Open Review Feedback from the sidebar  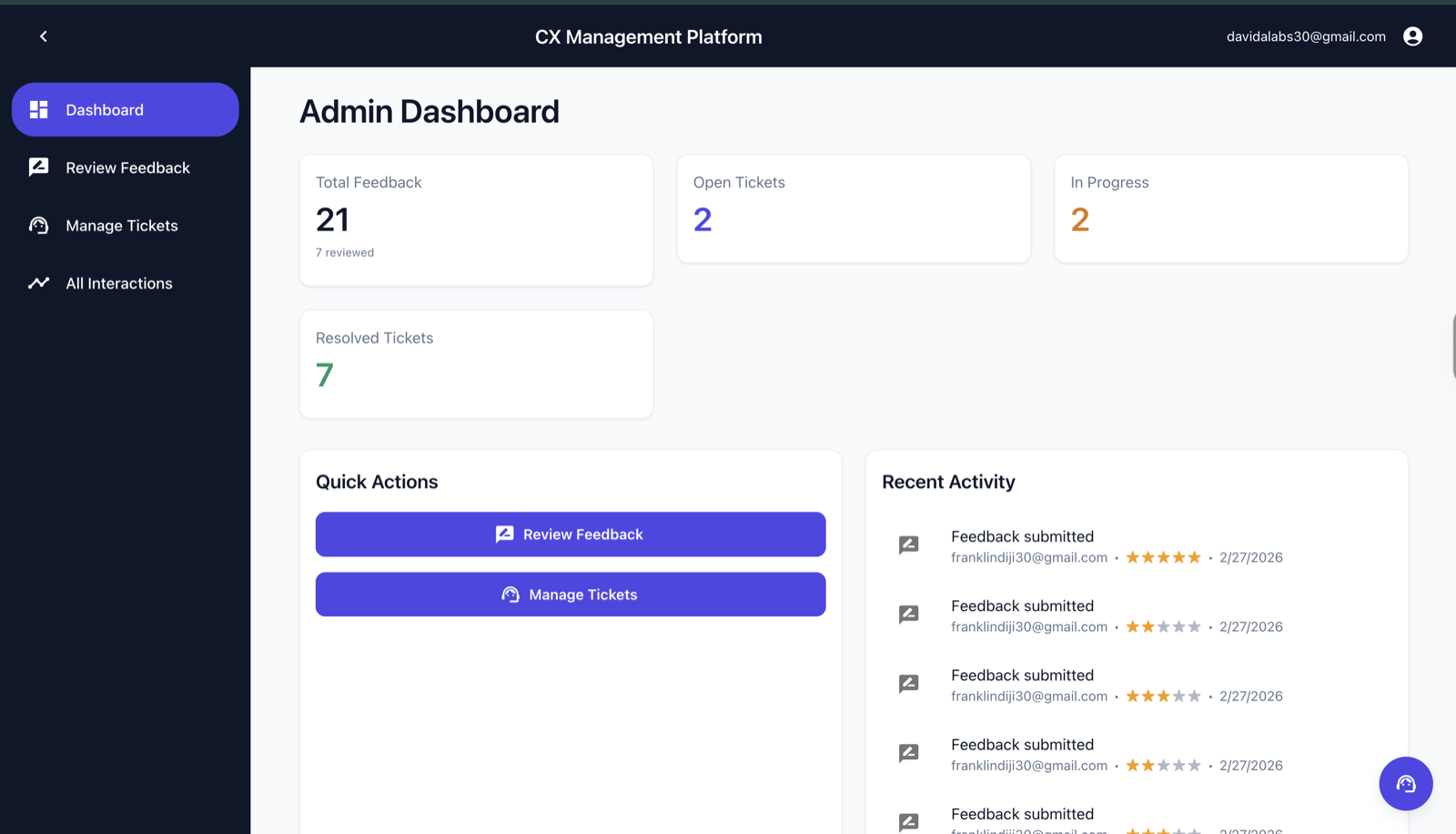pos(126,168)
